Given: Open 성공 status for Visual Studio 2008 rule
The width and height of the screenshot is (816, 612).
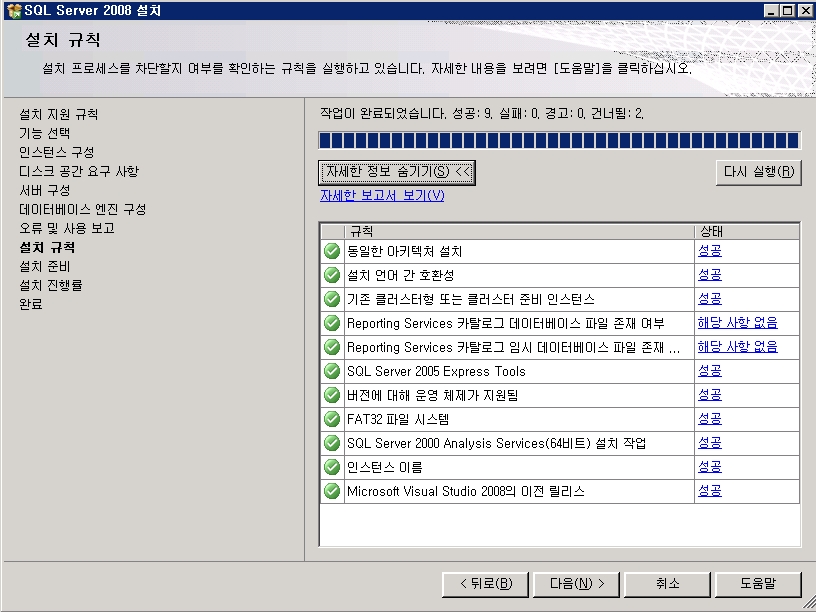Looking at the screenshot, I should click(710, 491).
